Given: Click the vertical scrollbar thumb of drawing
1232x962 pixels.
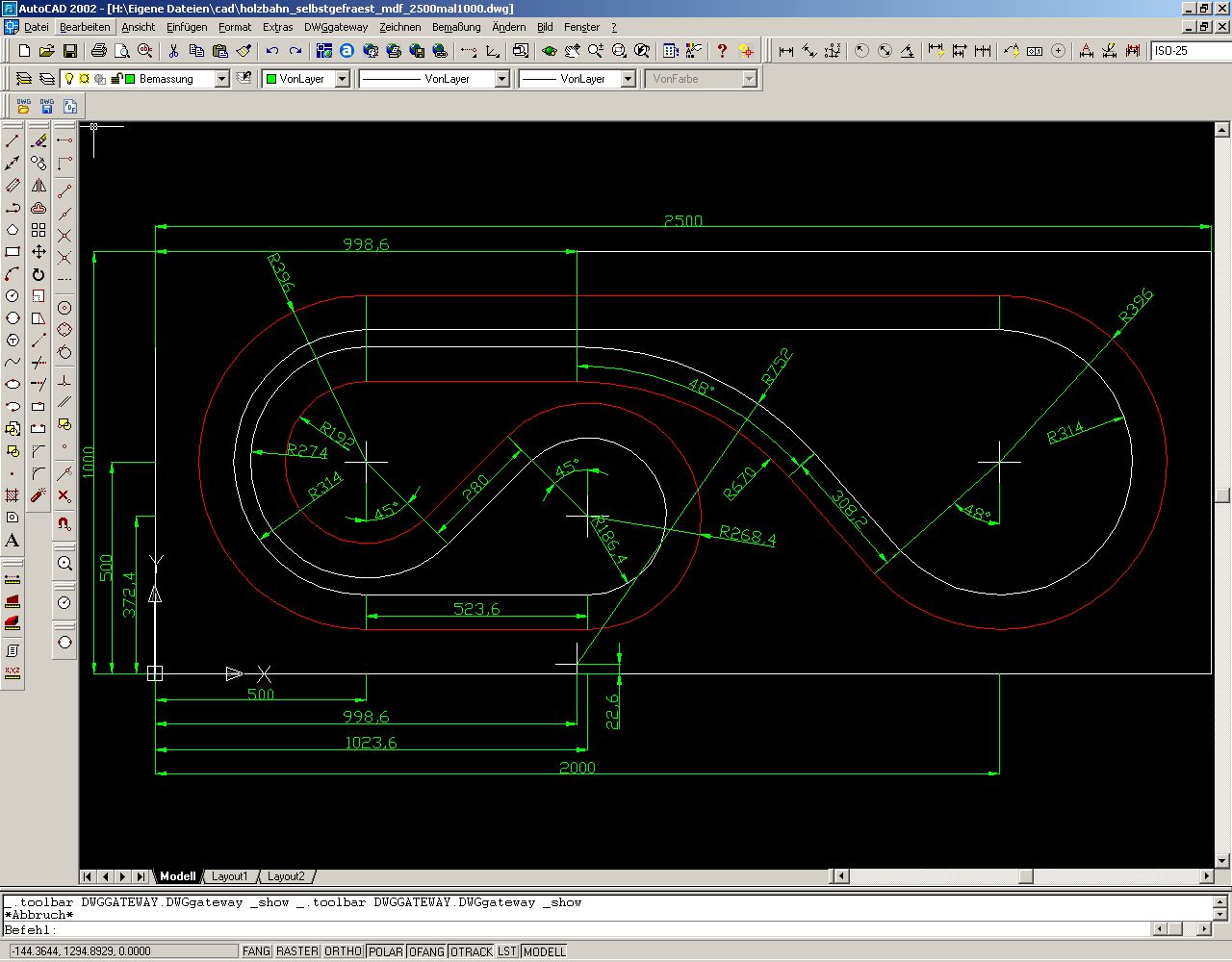Looking at the screenshot, I should [1222, 495].
